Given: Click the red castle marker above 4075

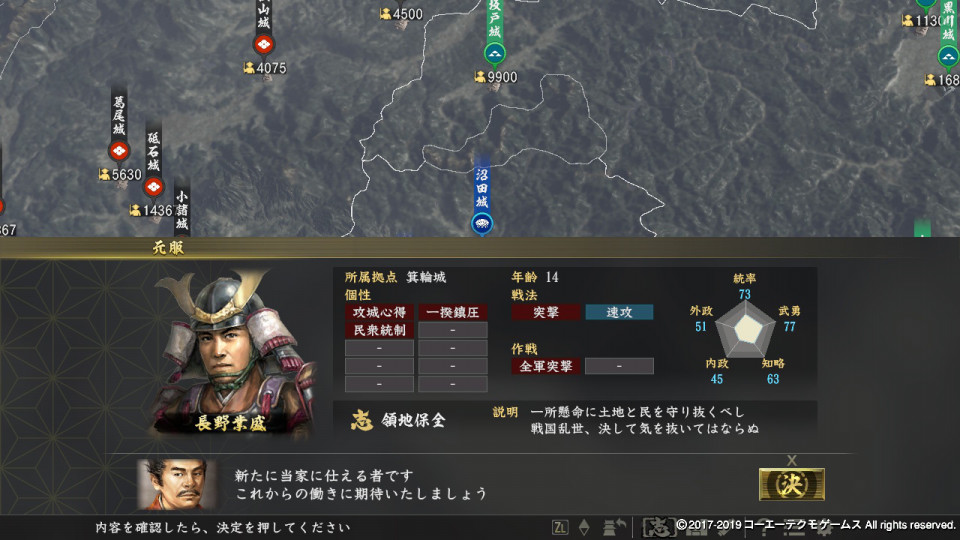Looking at the screenshot, I should [x=263, y=44].
